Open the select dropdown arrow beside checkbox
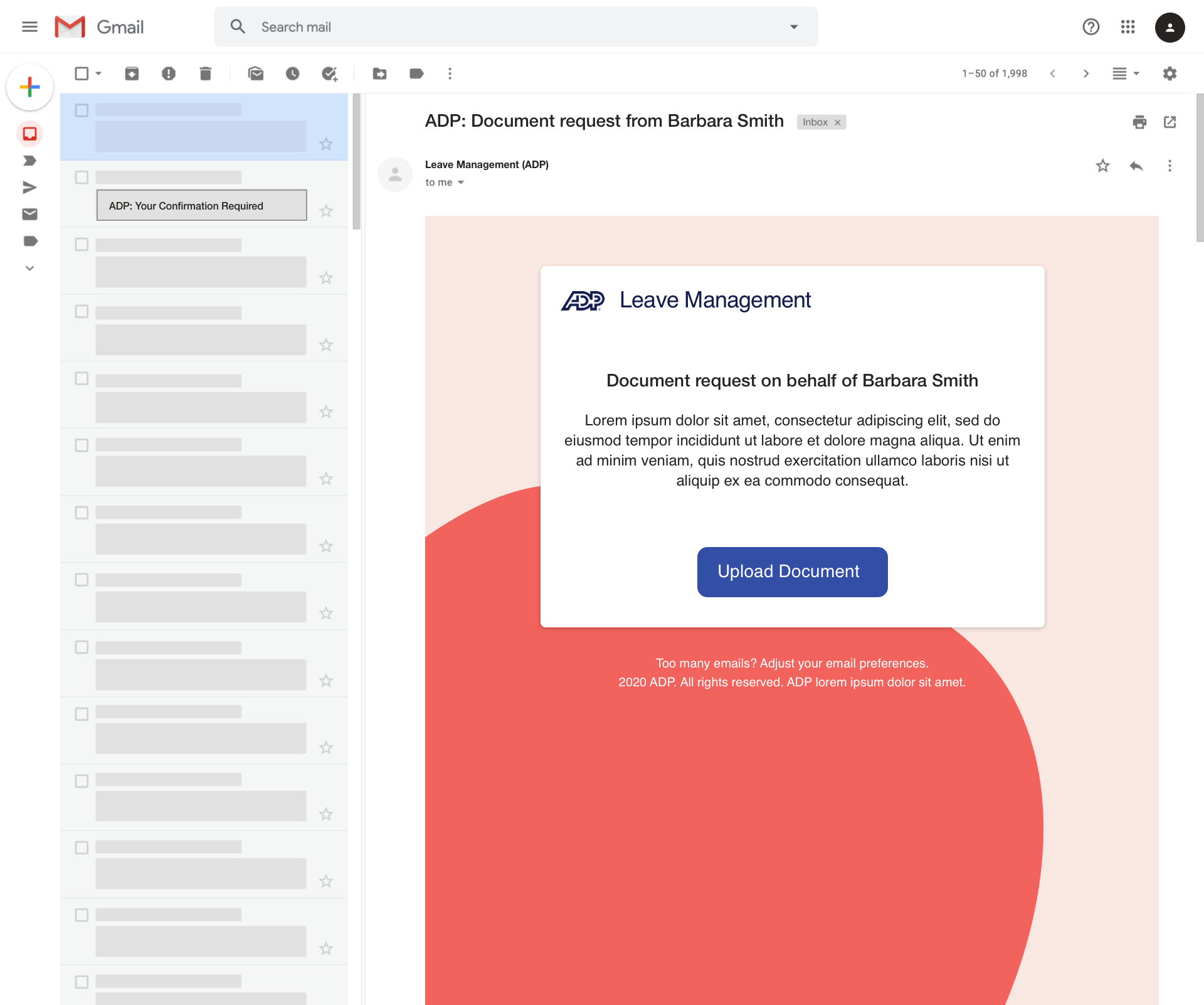This screenshot has height=1005, width=1204. click(x=98, y=73)
